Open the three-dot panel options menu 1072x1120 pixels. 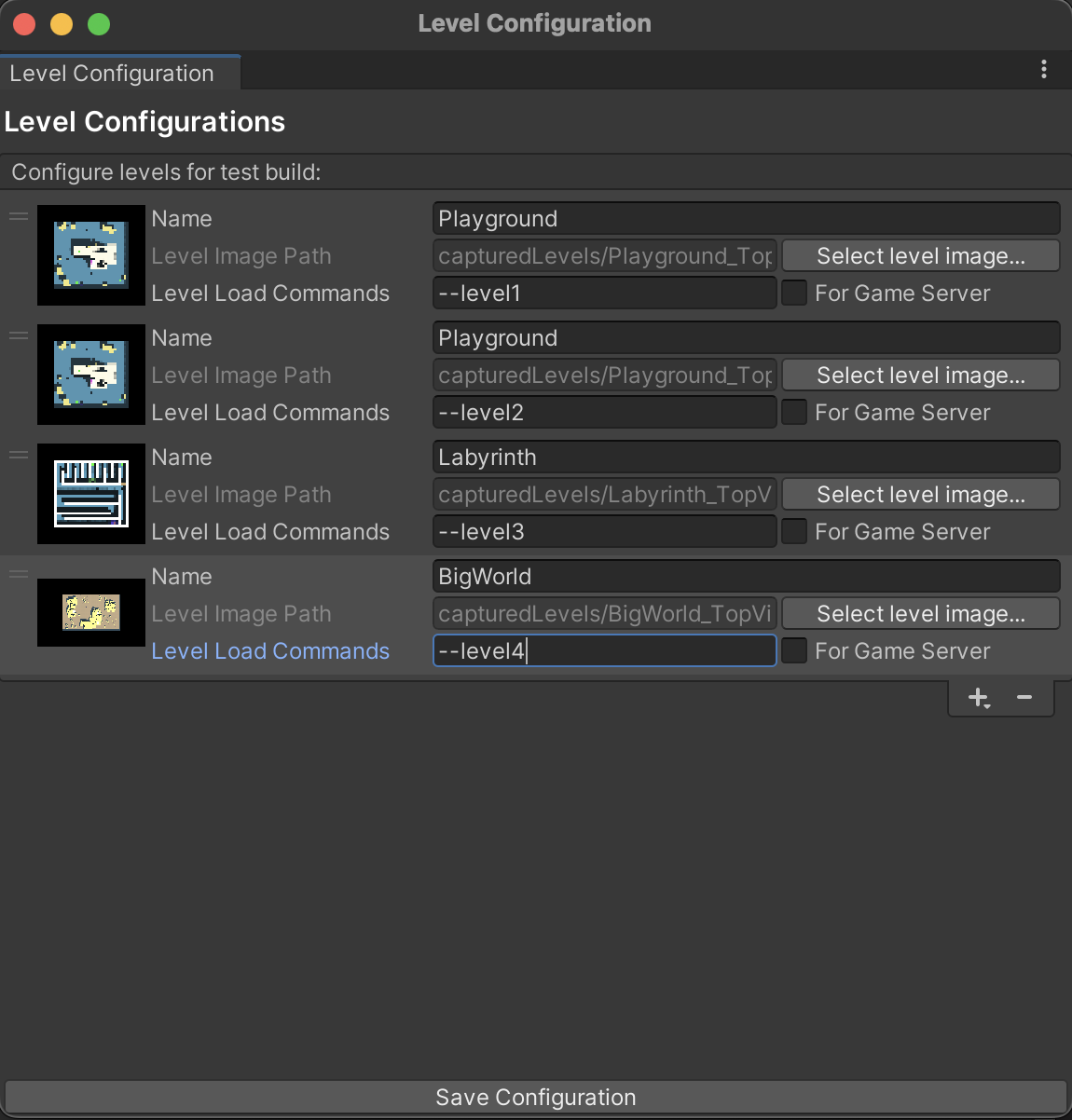[x=1043, y=70]
